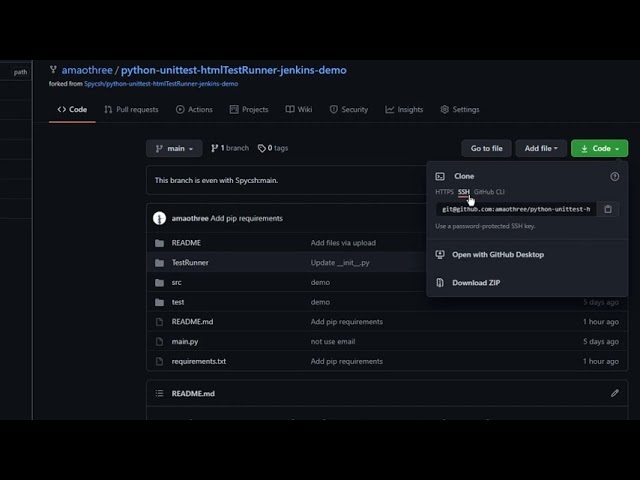The height and width of the screenshot is (480, 640).
Task: Click the file icon of main.py
Action: tap(159, 341)
